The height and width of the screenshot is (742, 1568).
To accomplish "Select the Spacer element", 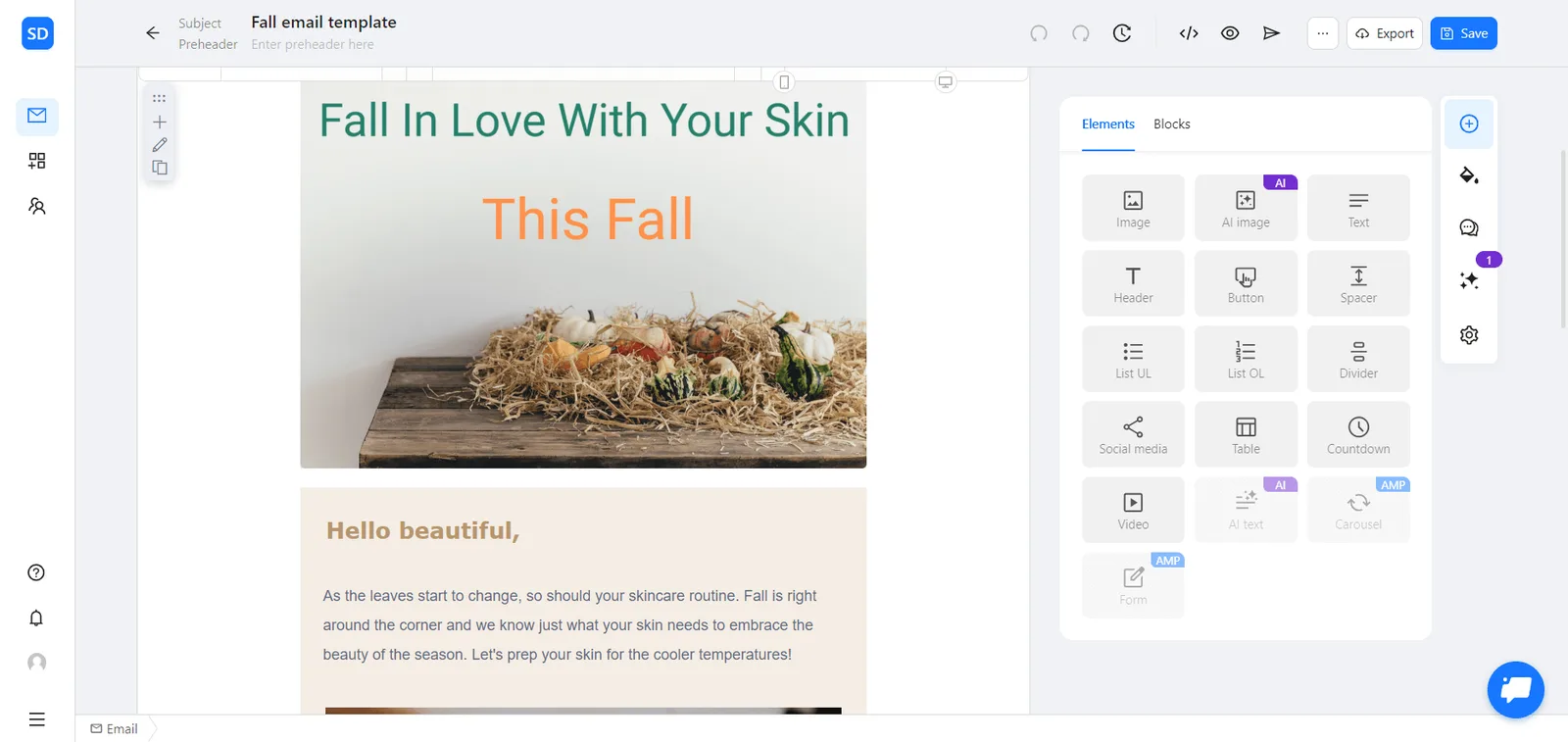I will point(1358,283).
